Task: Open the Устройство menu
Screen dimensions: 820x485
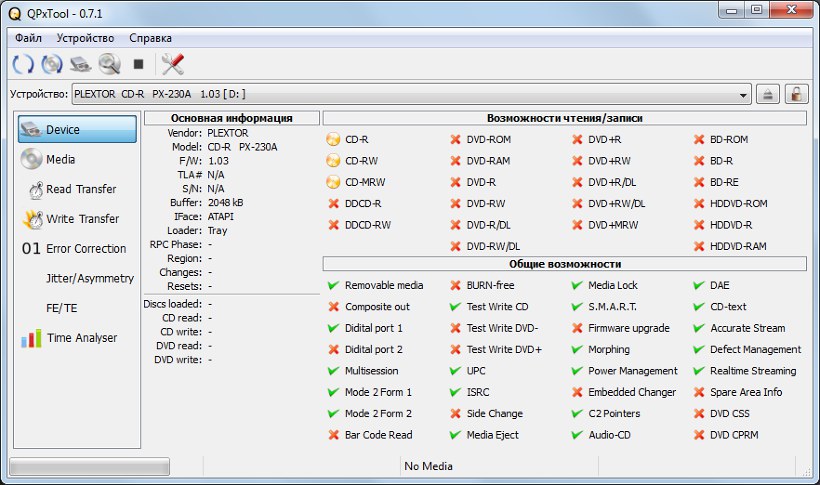Action: click(x=85, y=38)
